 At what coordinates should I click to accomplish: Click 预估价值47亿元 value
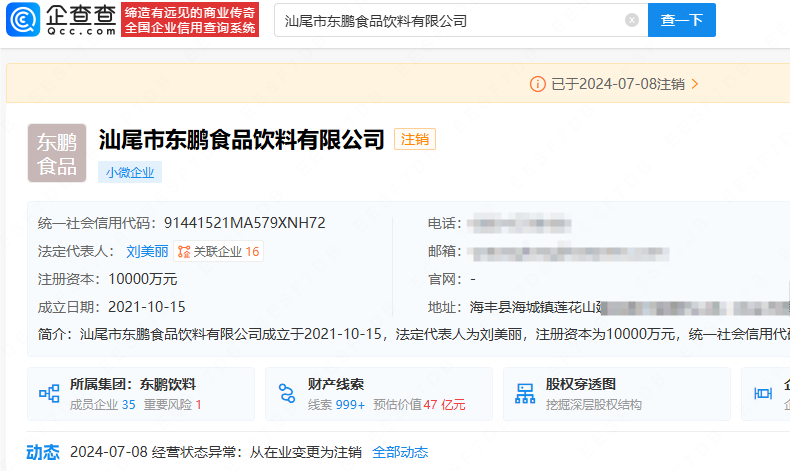[419, 405]
